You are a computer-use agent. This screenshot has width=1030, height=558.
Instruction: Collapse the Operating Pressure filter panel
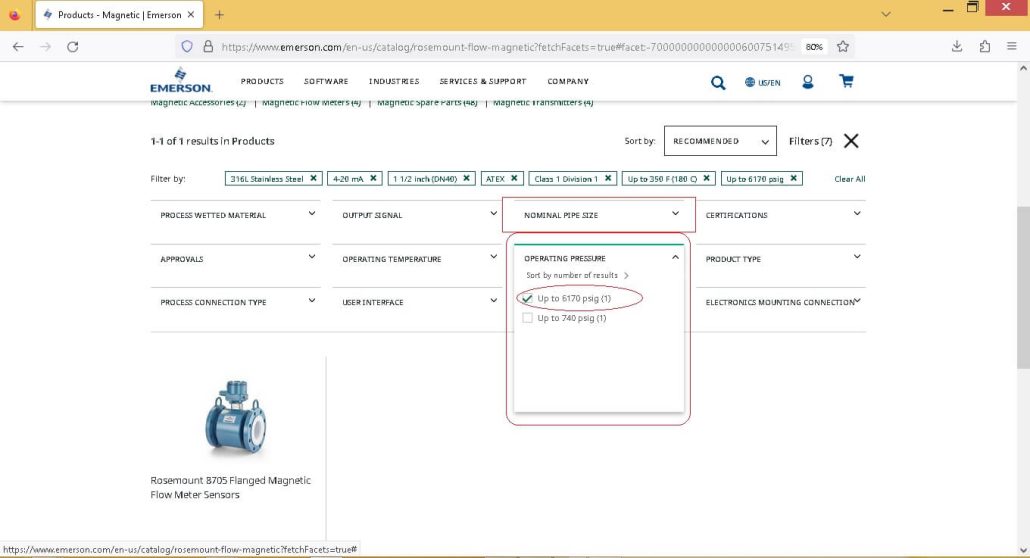(x=675, y=258)
